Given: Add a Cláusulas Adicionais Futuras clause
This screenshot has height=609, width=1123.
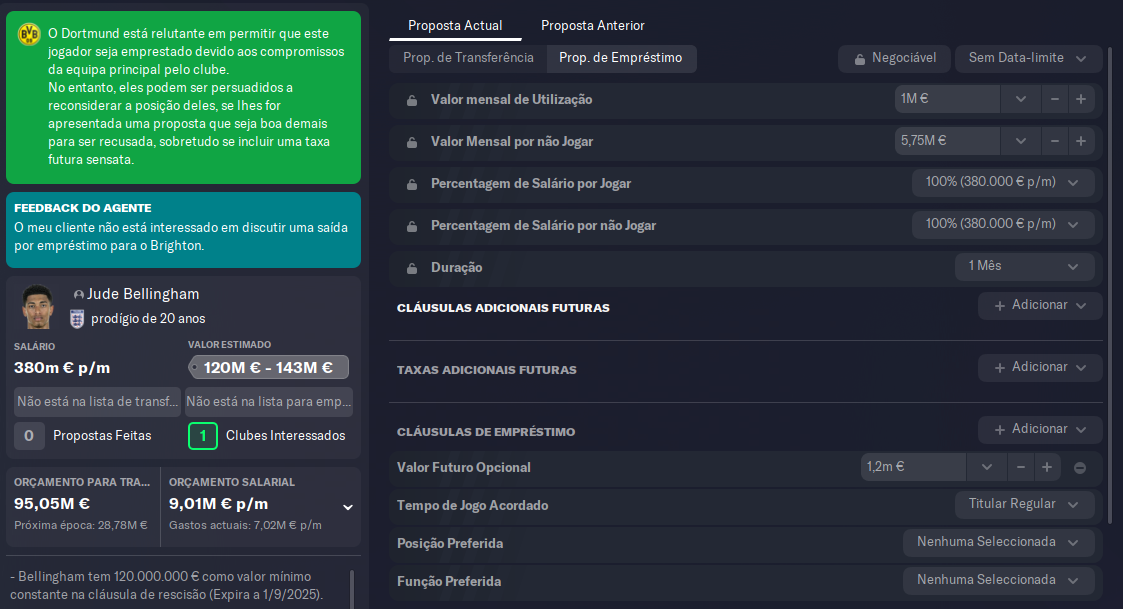Looking at the screenshot, I should 1040,305.
